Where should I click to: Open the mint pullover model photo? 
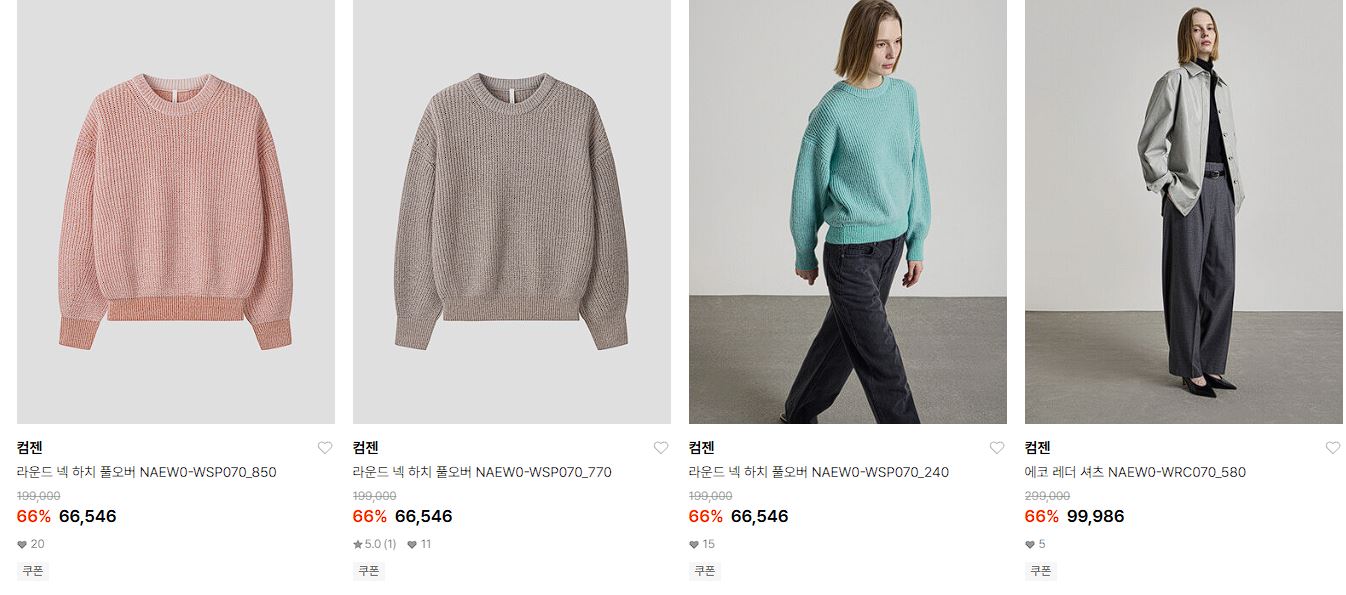(x=848, y=212)
